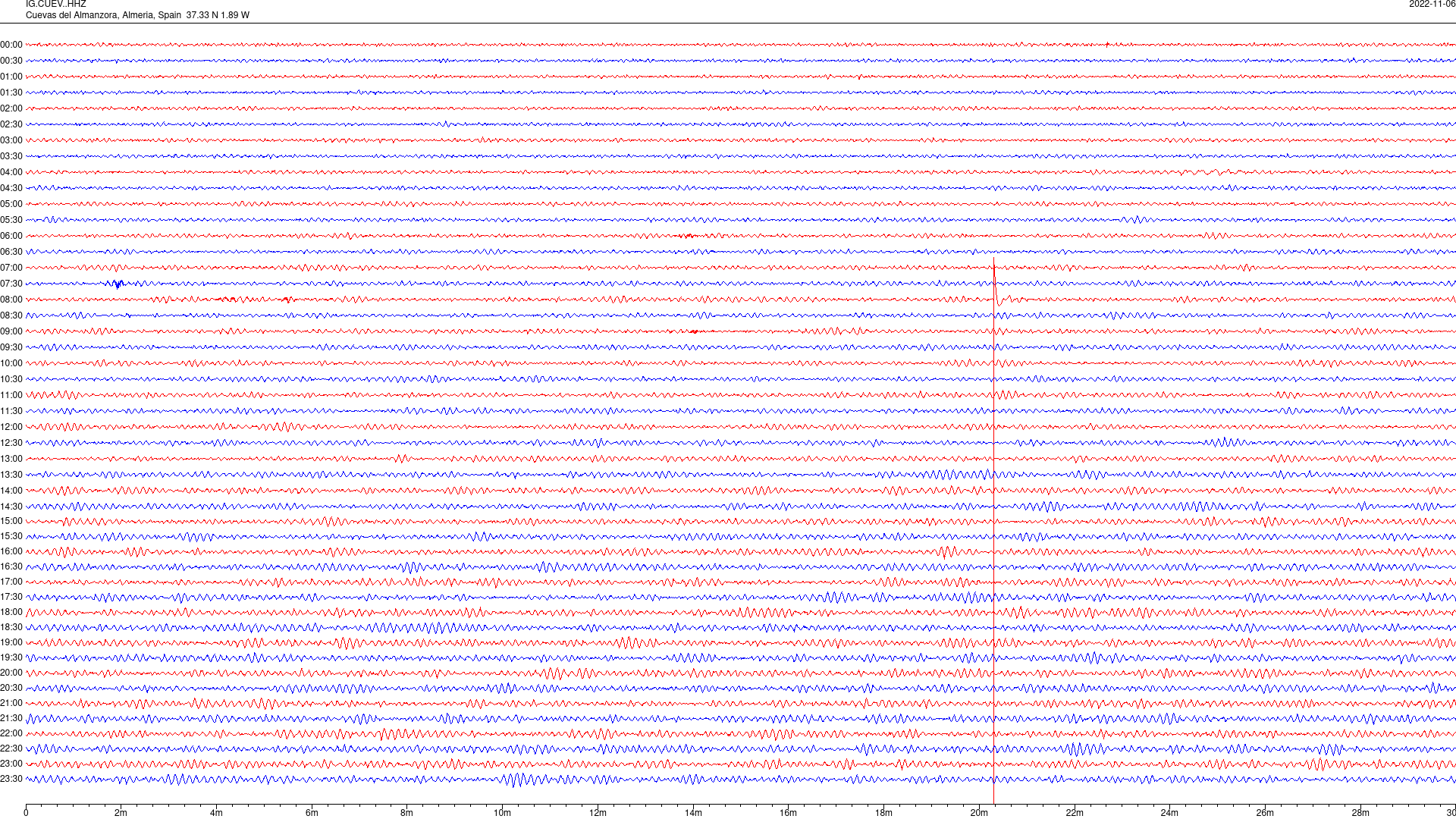Select the 18:00 trace time label
The image size is (1456, 819).
pos(11,612)
